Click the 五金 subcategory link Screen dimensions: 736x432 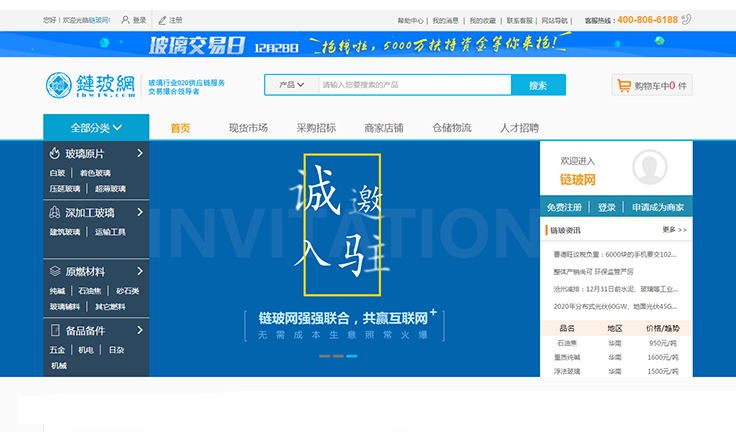[x=57, y=350]
